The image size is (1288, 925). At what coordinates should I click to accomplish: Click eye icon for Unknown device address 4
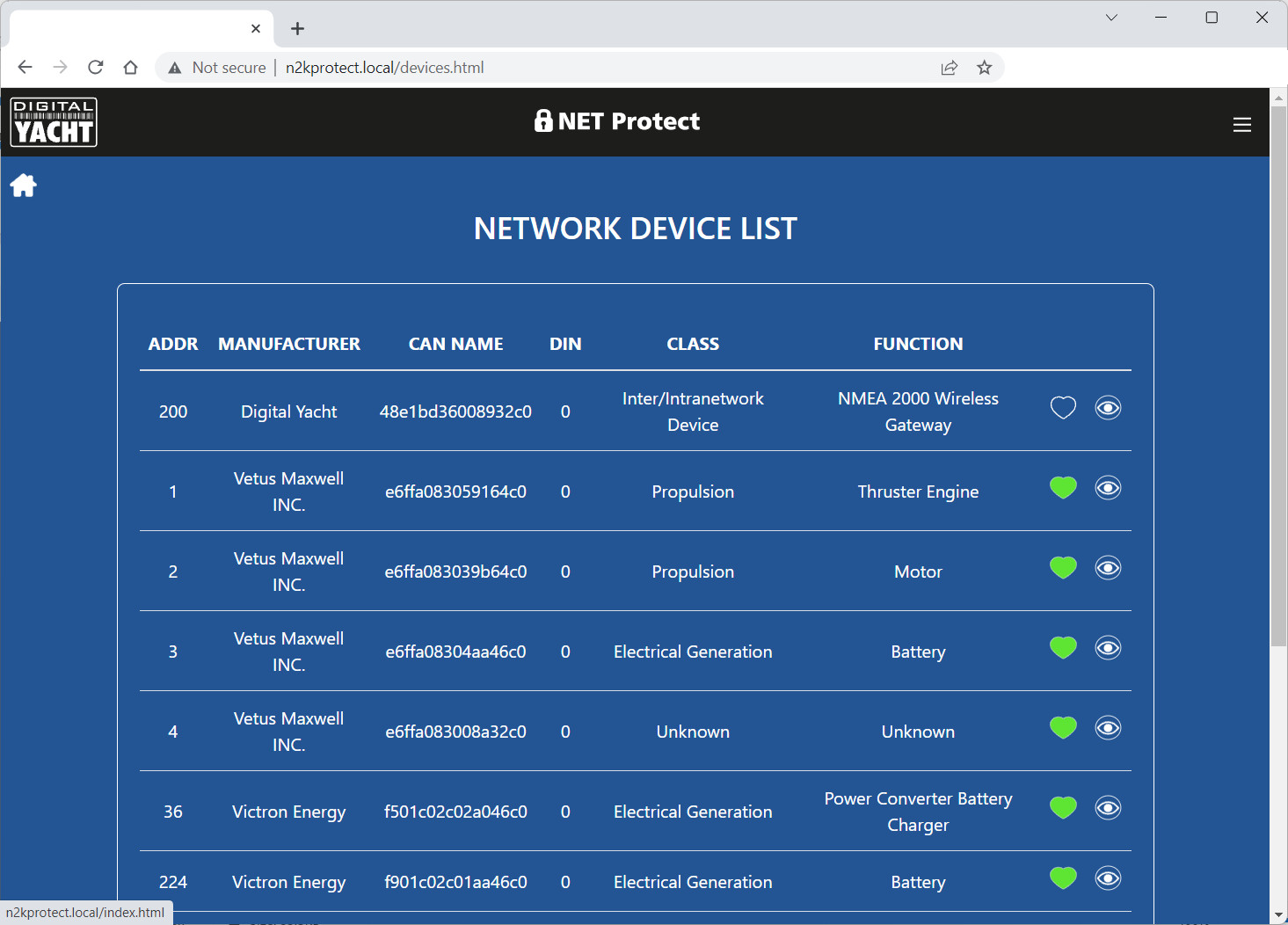1108,728
